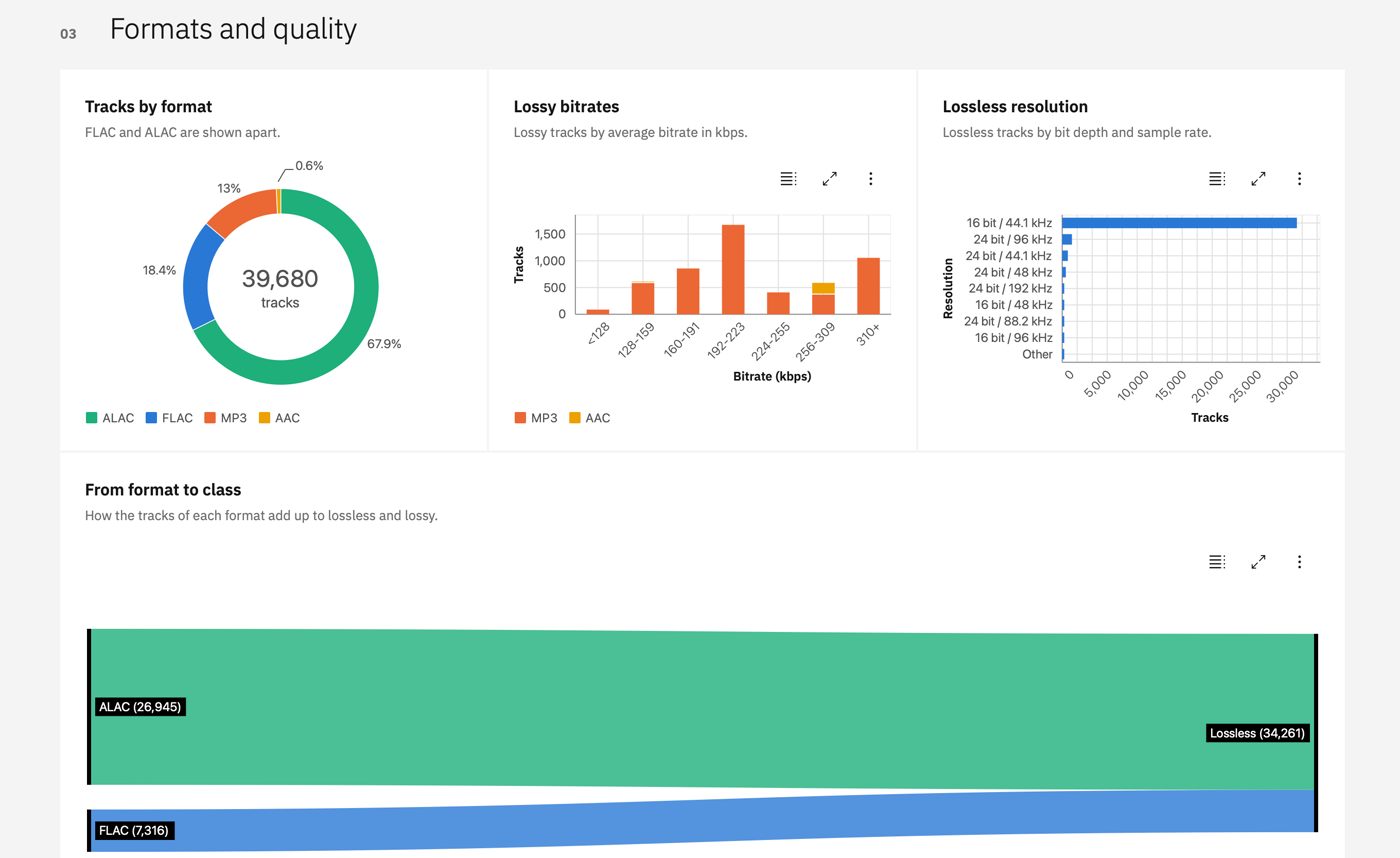This screenshot has height=858, width=1400.
Task: Select the 128-159 bitrate bar
Action: tap(643, 298)
